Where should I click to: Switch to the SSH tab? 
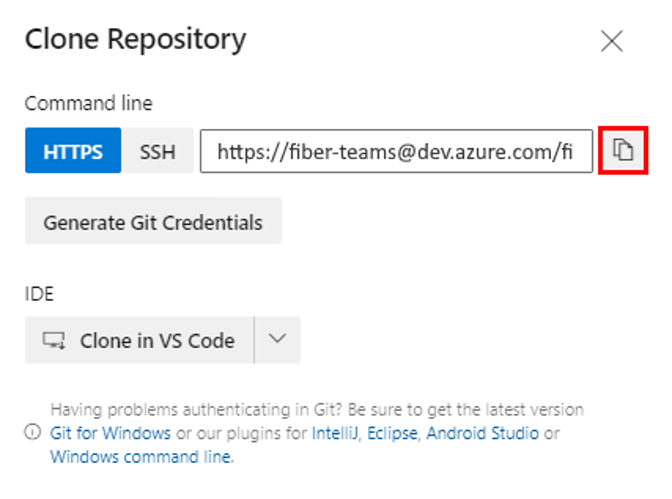[x=157, y=152]
